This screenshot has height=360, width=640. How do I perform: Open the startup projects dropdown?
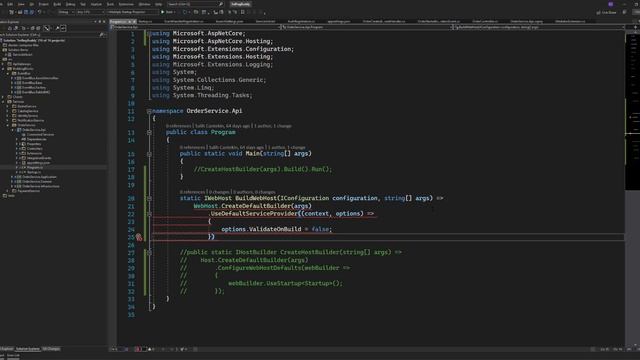[x=132, y=12]
